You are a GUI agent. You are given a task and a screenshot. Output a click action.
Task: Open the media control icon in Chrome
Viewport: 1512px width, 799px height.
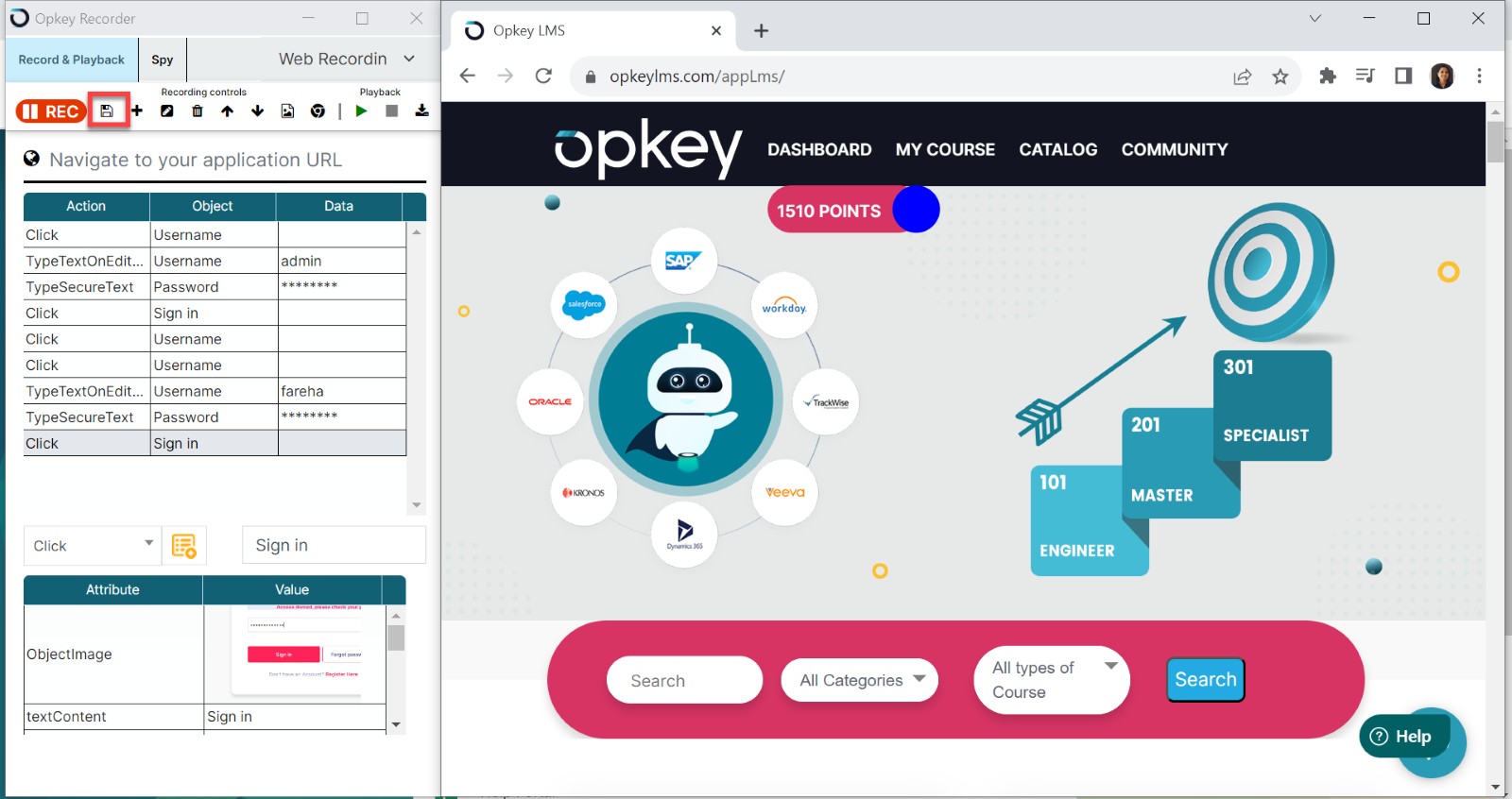coord(1365,76)
